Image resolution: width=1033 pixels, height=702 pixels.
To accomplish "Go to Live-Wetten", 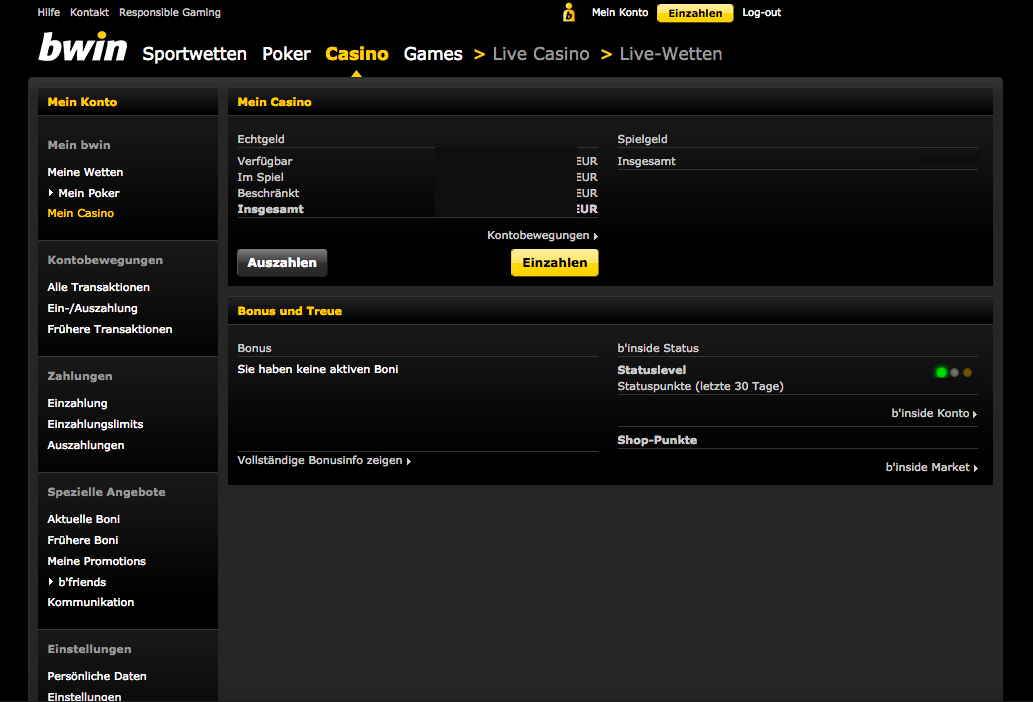I will click(671, 54).
